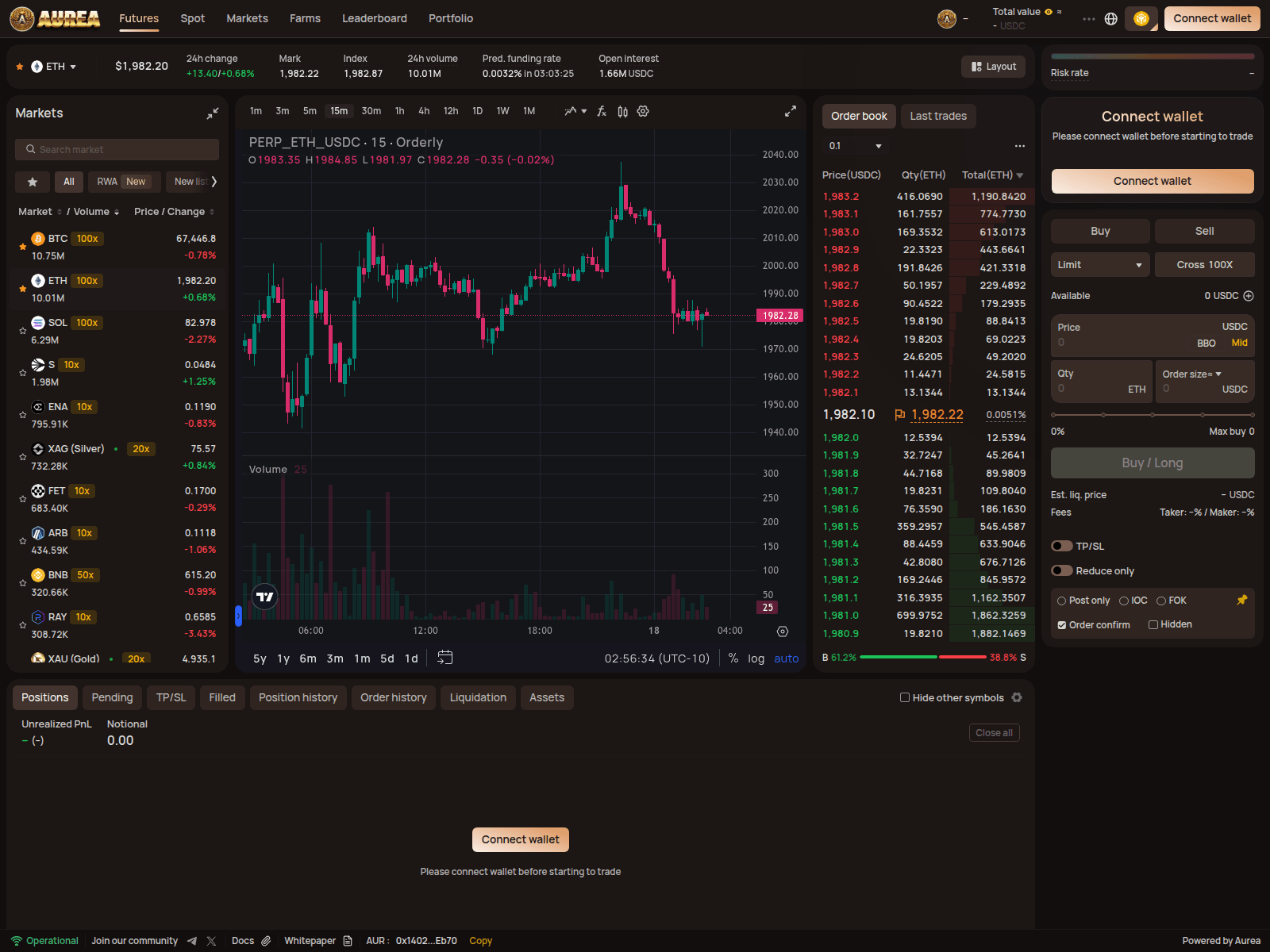
Task: Open the Limit order type dropdown
Action: point(1099,265)
